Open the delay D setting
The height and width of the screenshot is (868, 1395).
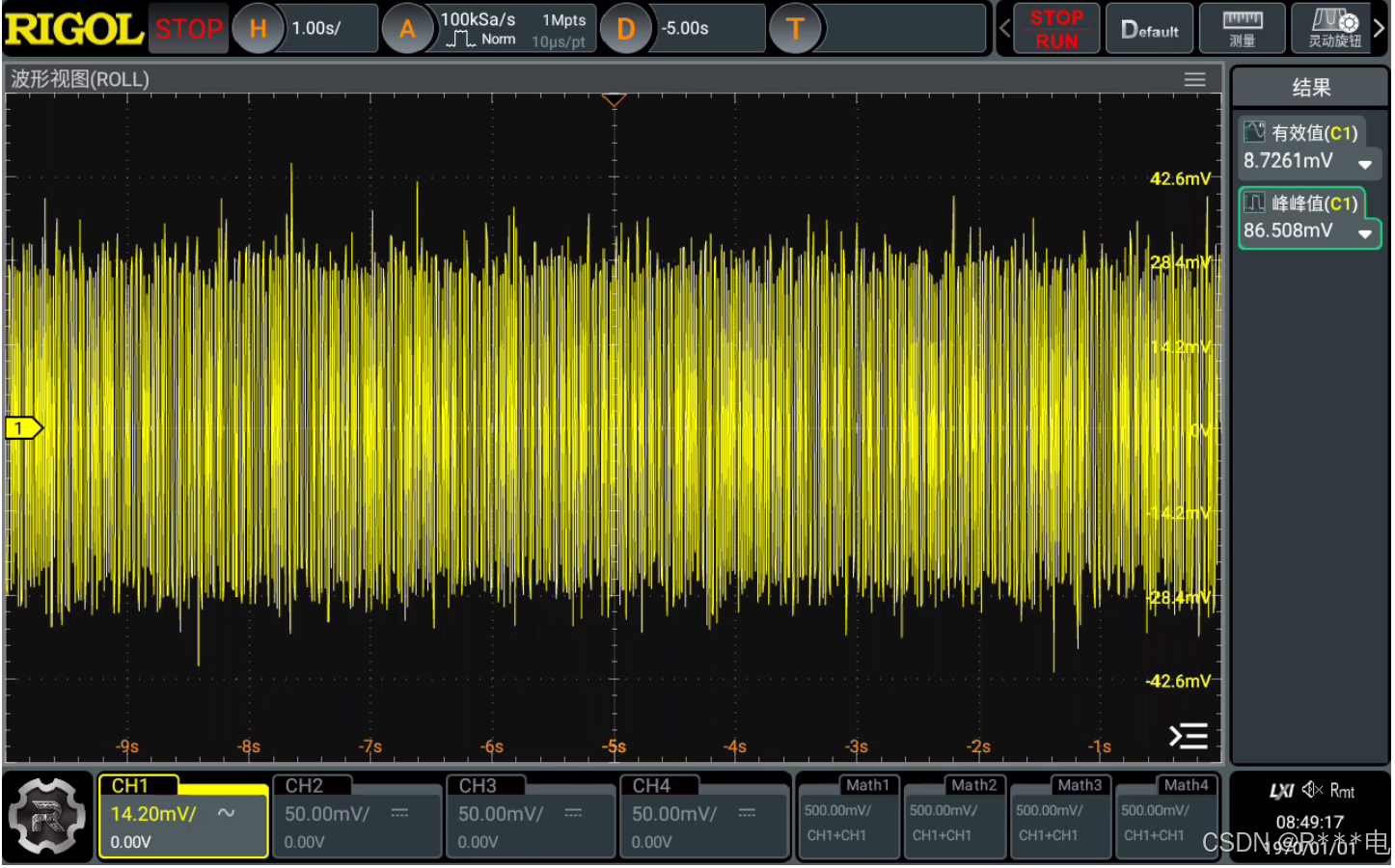[625, 29]
